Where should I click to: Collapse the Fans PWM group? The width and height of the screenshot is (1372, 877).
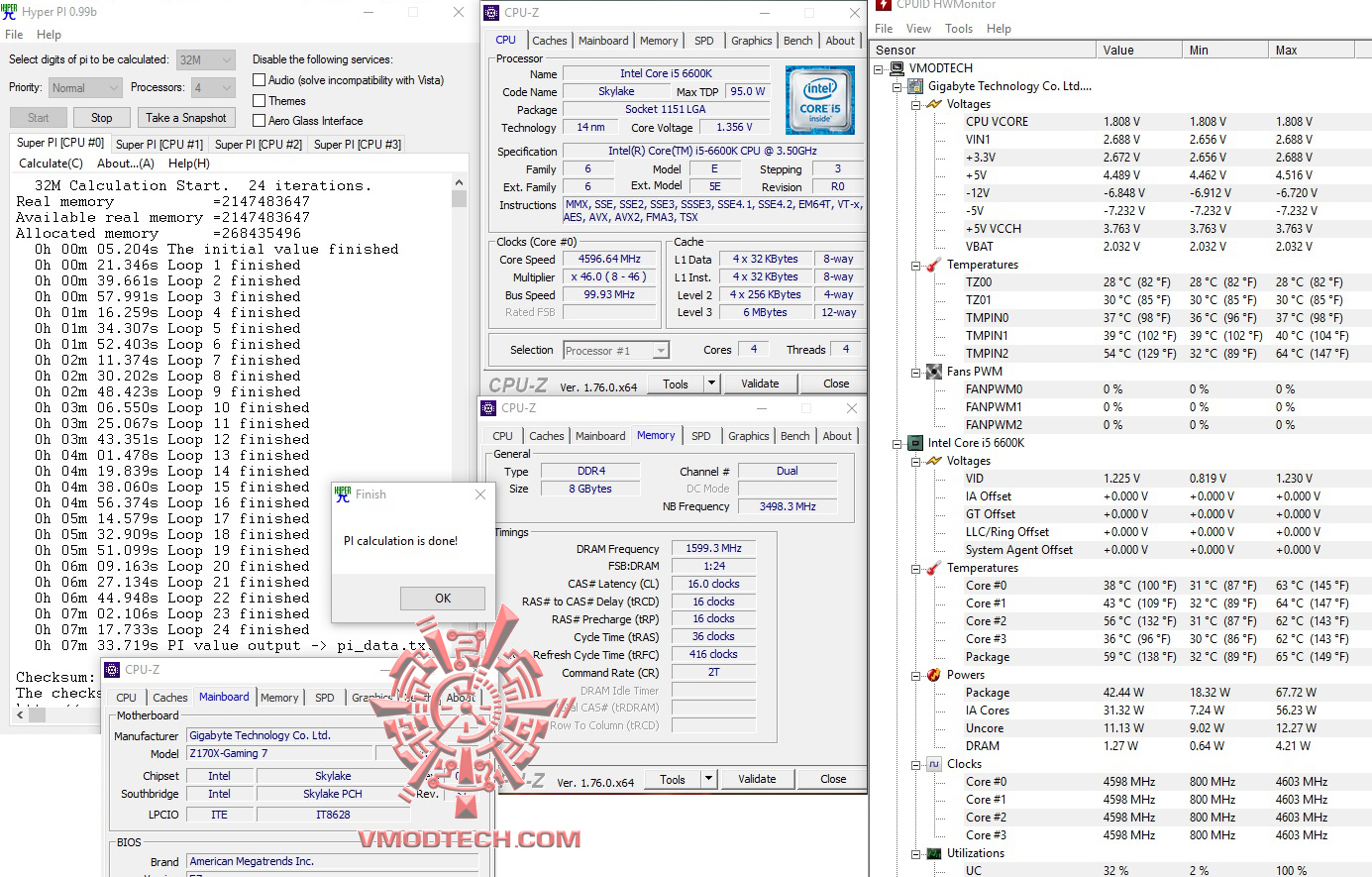[x=916, y=372]
